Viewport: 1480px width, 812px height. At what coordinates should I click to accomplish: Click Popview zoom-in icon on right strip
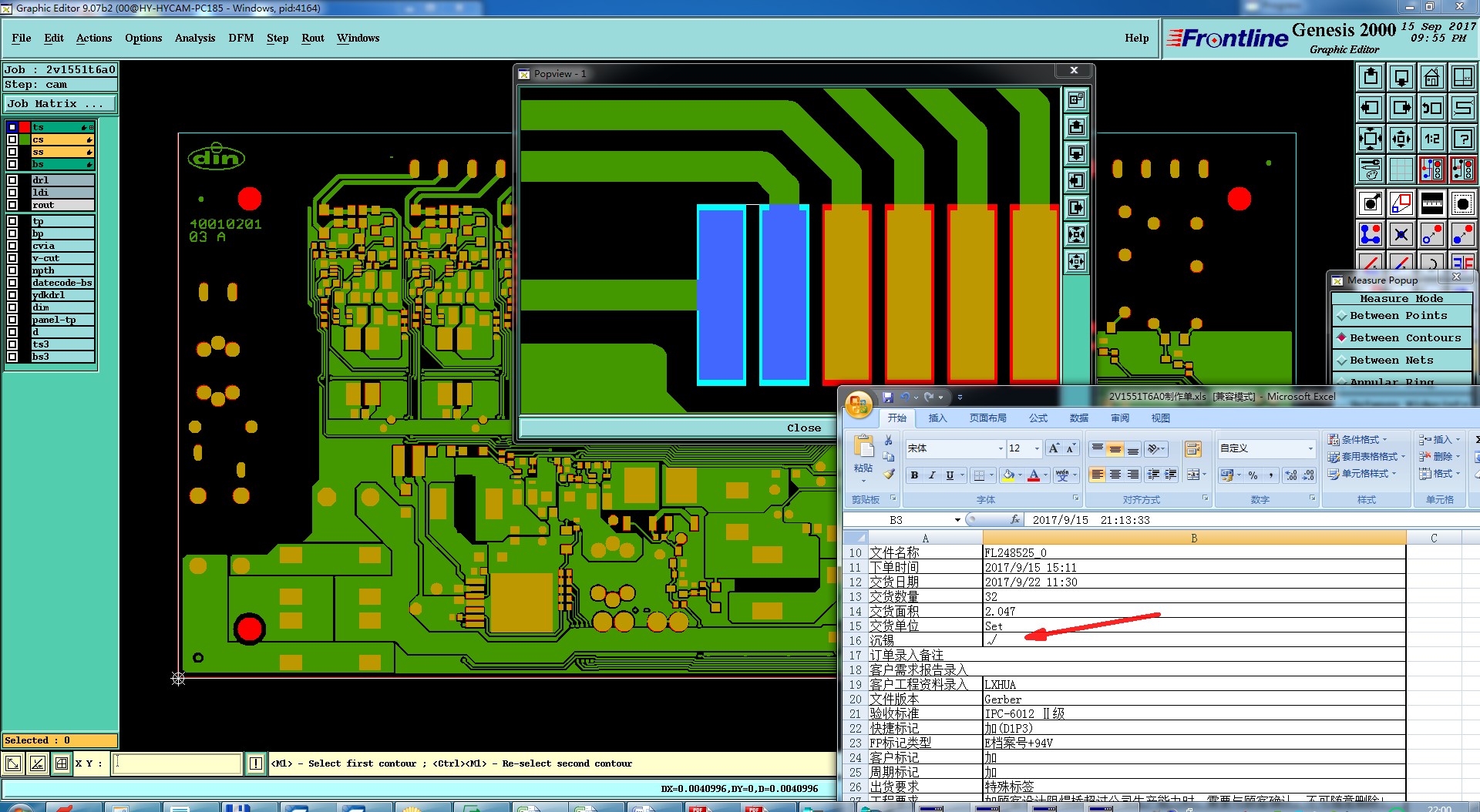[1077, 235]
